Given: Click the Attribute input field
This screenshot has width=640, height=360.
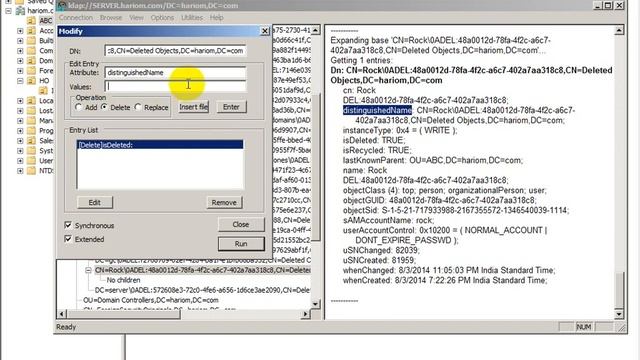Looking at the screenshot, I should (176, 73).
